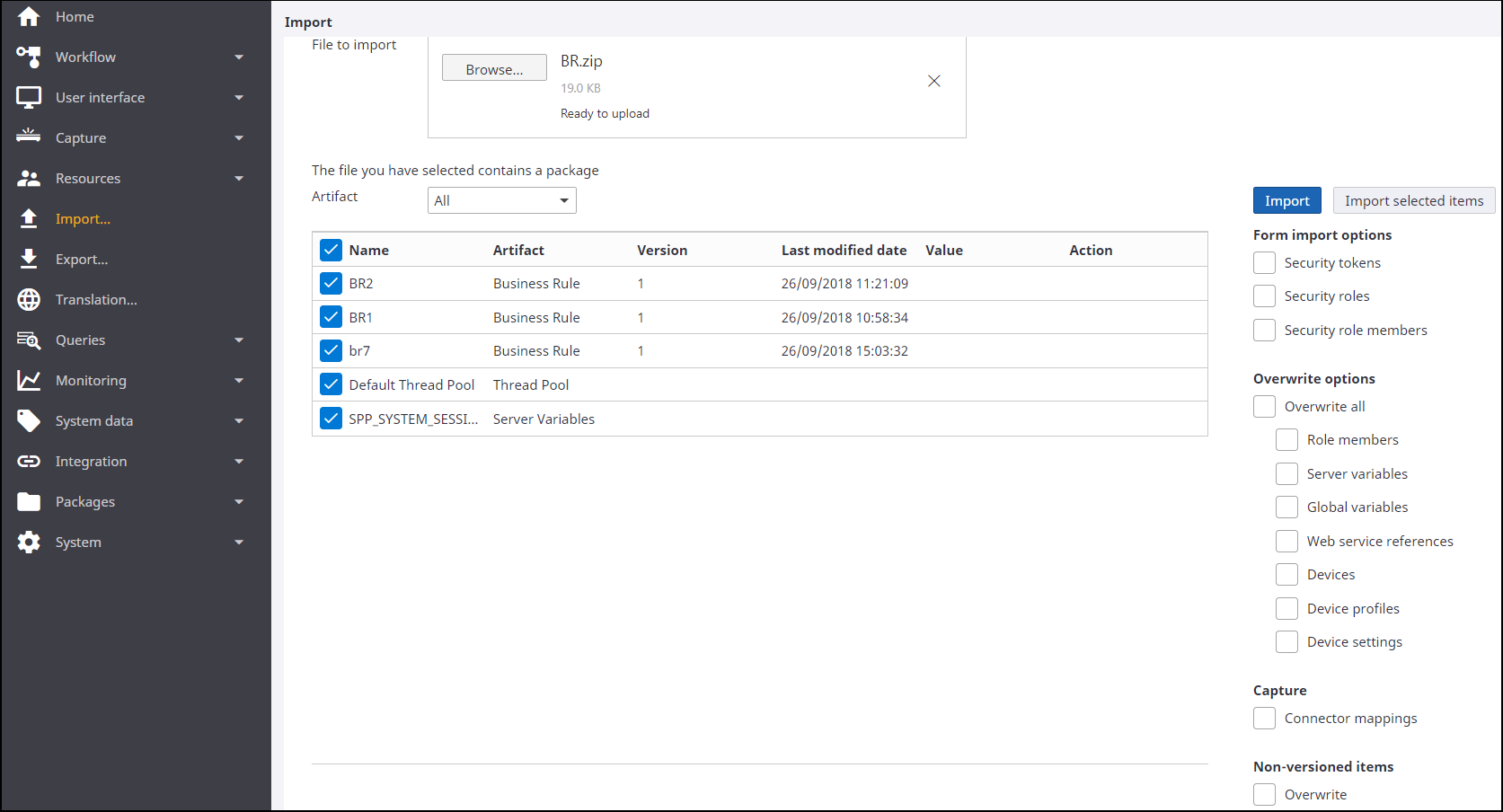Image resolution: width=1503 pixels, height=812 pixels.
Task: Click the Browse... file button
Action: click(x=494, y=69)
